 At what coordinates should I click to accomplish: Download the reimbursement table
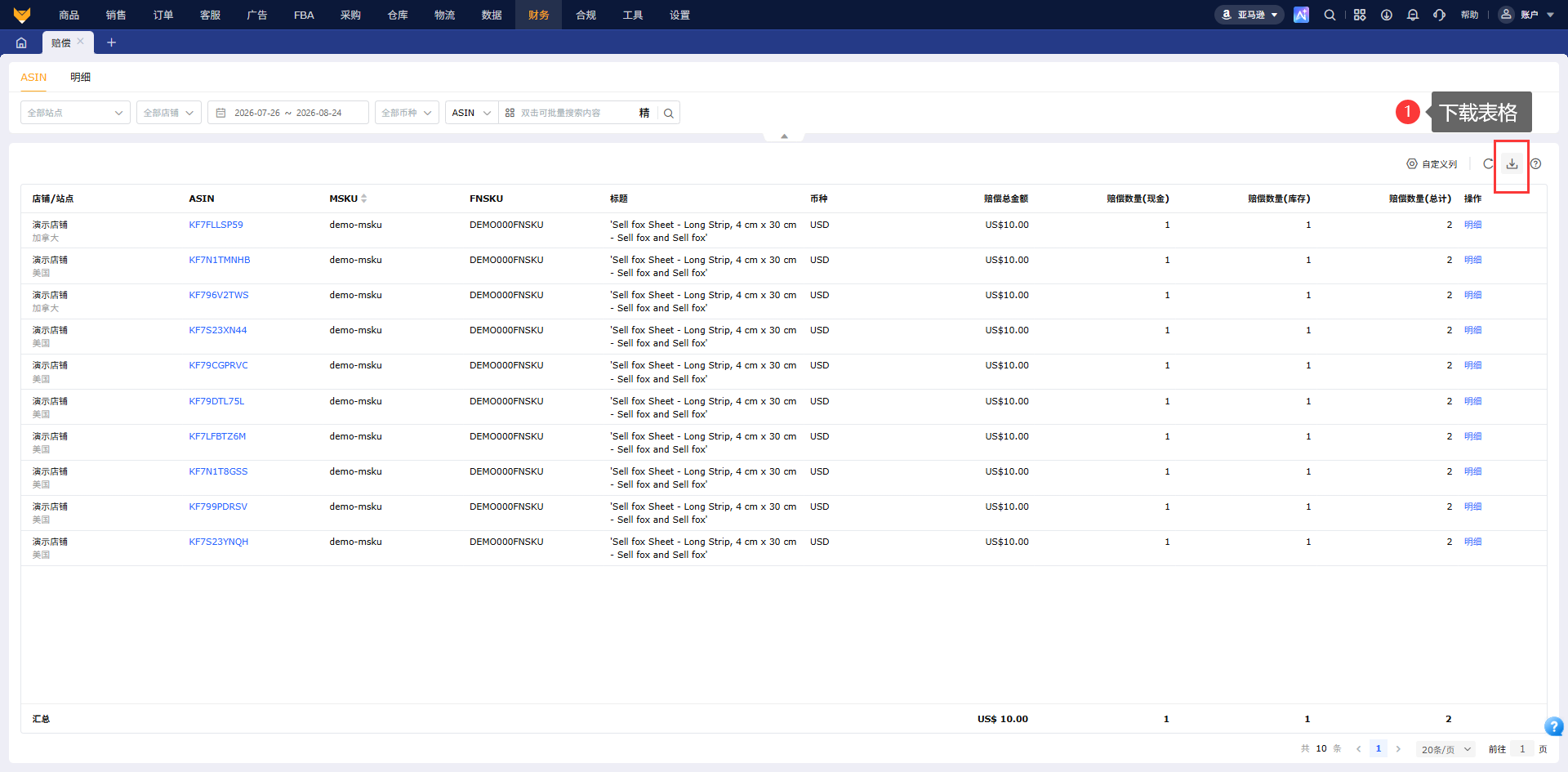tap(1512, 164)
